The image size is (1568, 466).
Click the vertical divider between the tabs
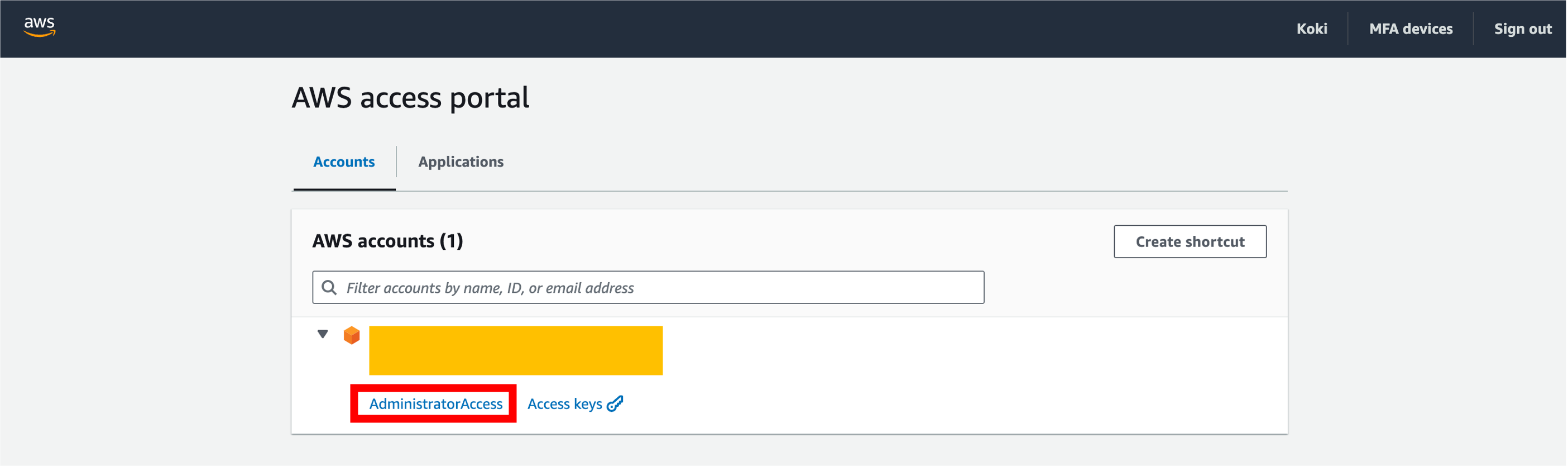pos(396,161)
